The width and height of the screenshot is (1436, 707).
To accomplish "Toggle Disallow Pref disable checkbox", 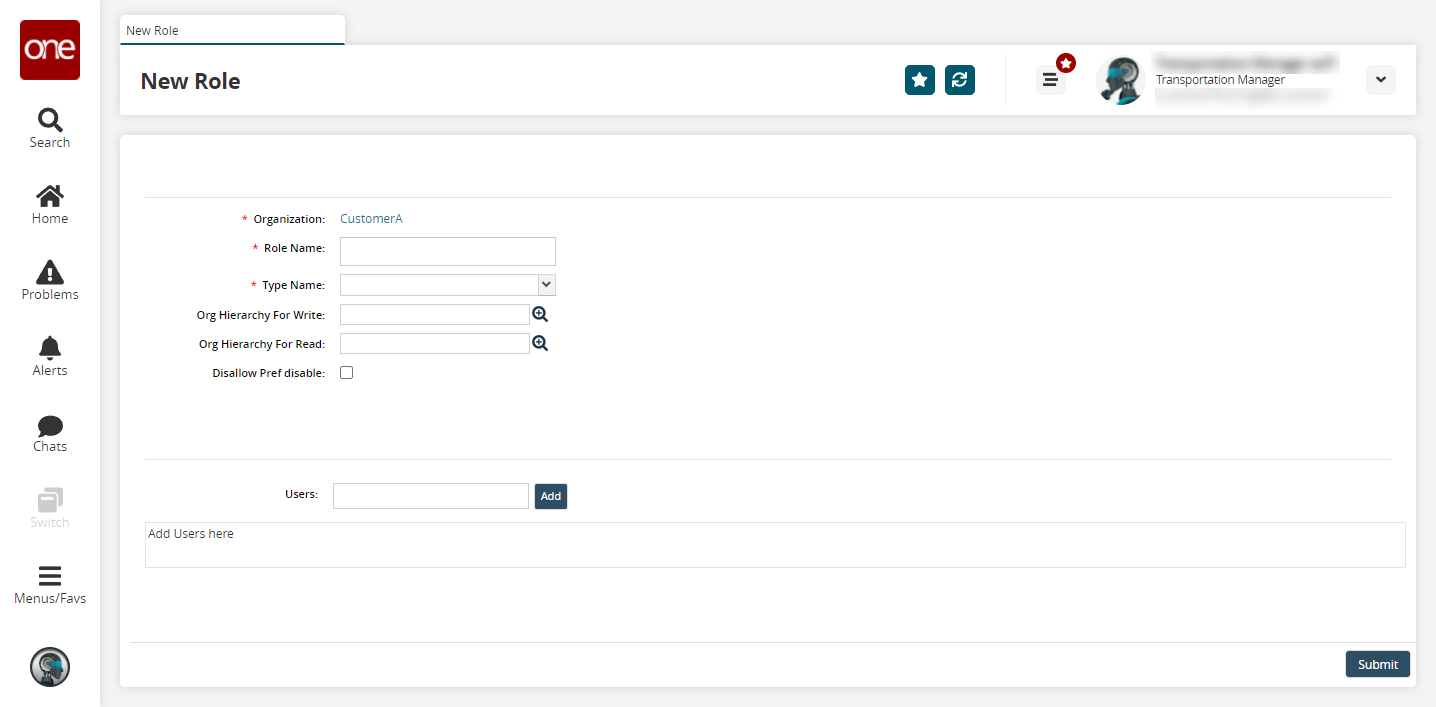I will point(347,373).
